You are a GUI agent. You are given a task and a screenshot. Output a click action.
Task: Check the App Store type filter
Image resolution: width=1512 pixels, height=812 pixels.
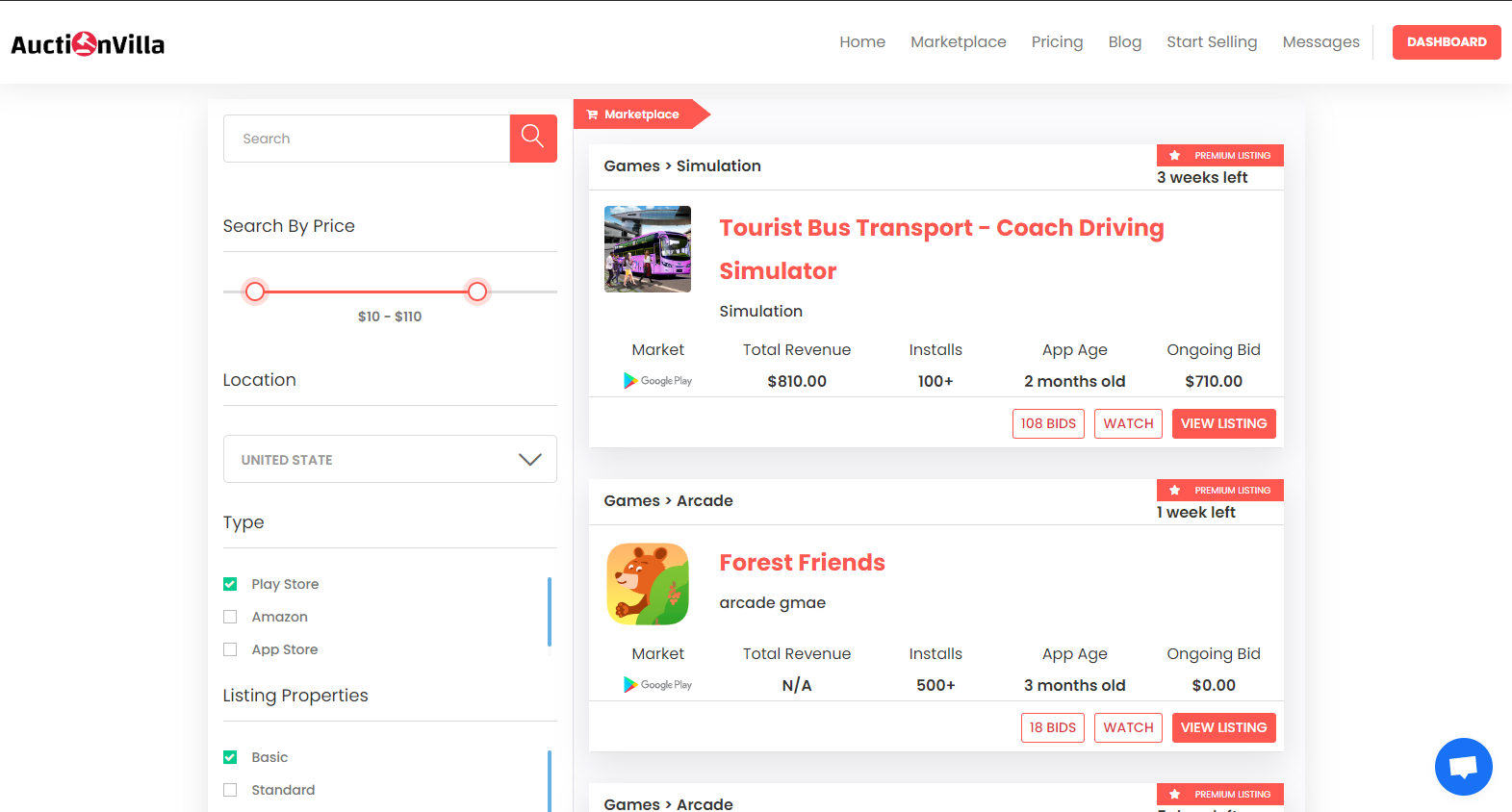[230, 649]
